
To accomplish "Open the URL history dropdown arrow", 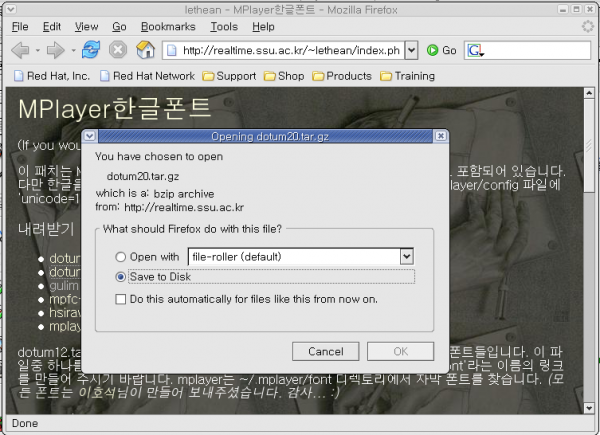I will (411, 50).
